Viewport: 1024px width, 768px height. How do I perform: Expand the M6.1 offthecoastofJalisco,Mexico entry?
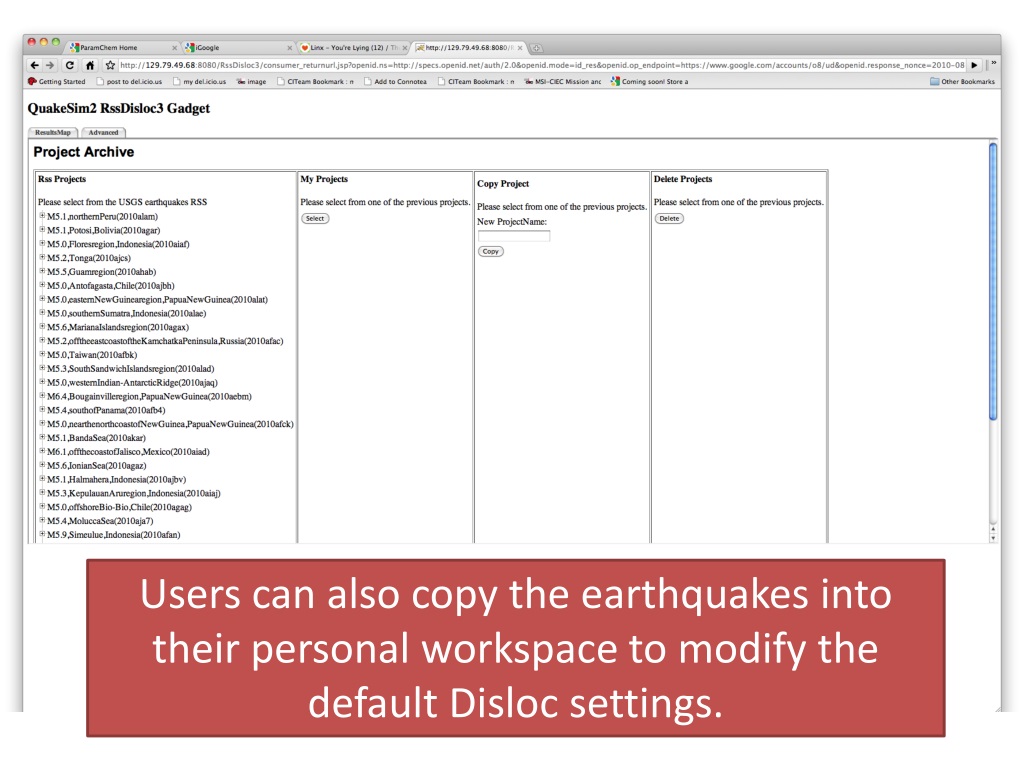point(42,451)
